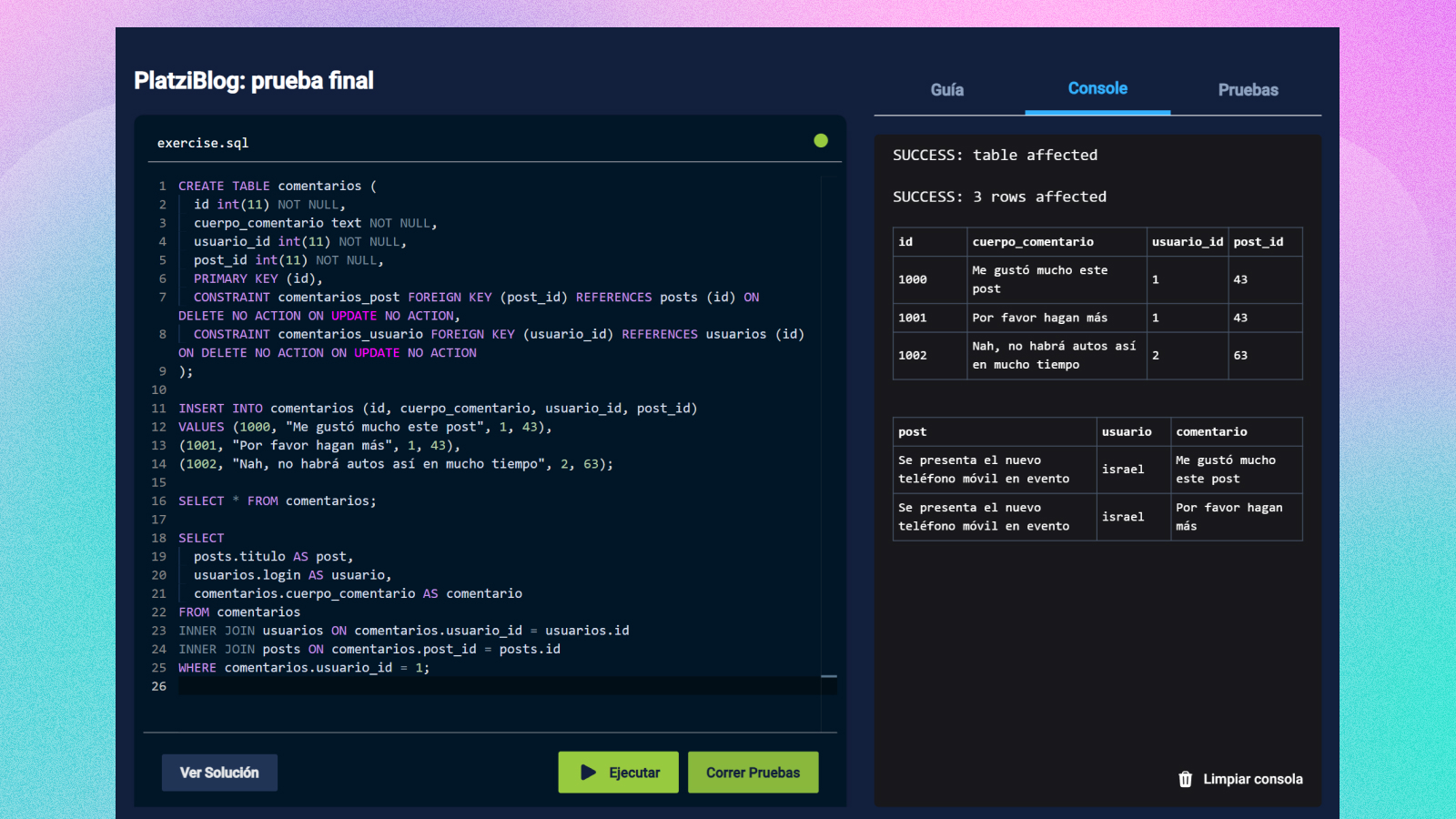Click the play triangle icon in Ejecutar
The image size is (1456, 819).
point(588,773)
